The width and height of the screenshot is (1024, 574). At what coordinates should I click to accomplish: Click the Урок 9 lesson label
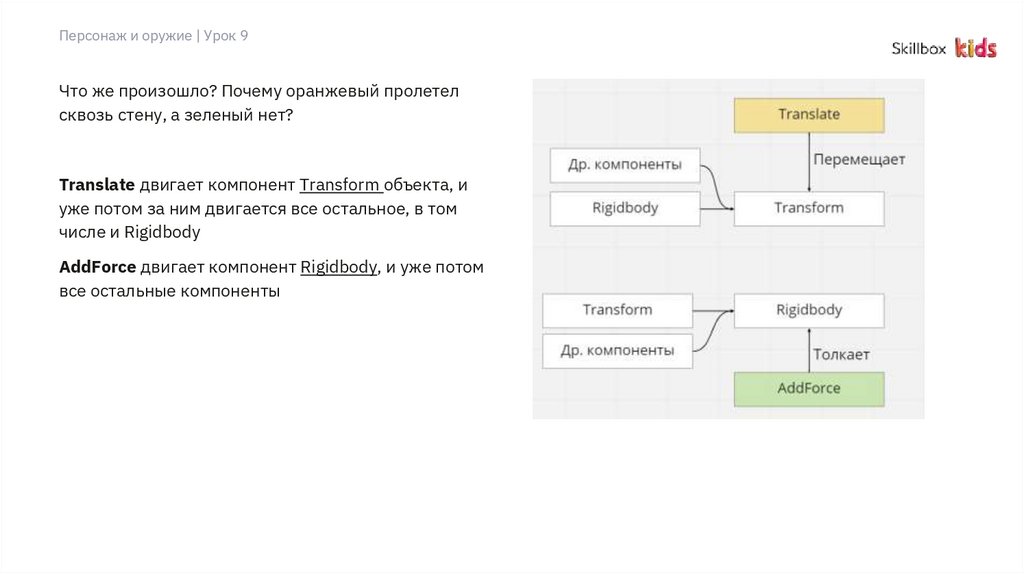[x=226, y=36]
